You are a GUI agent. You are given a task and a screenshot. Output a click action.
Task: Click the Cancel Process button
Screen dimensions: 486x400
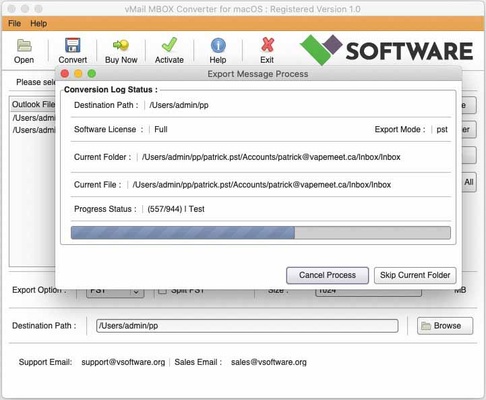click(327, 275)
